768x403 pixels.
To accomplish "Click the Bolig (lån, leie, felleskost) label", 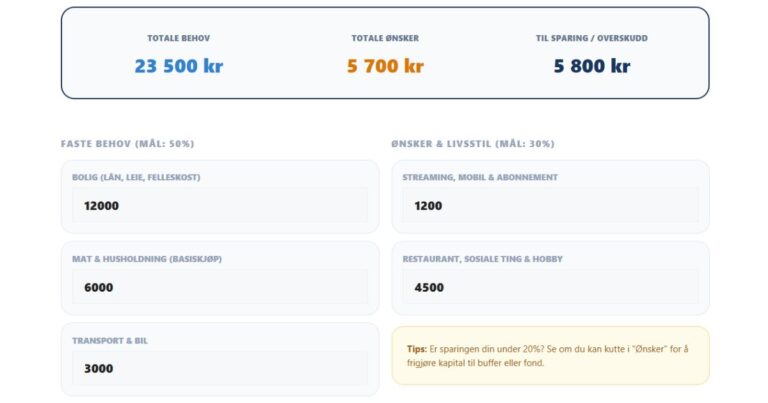I will point(136,178).
